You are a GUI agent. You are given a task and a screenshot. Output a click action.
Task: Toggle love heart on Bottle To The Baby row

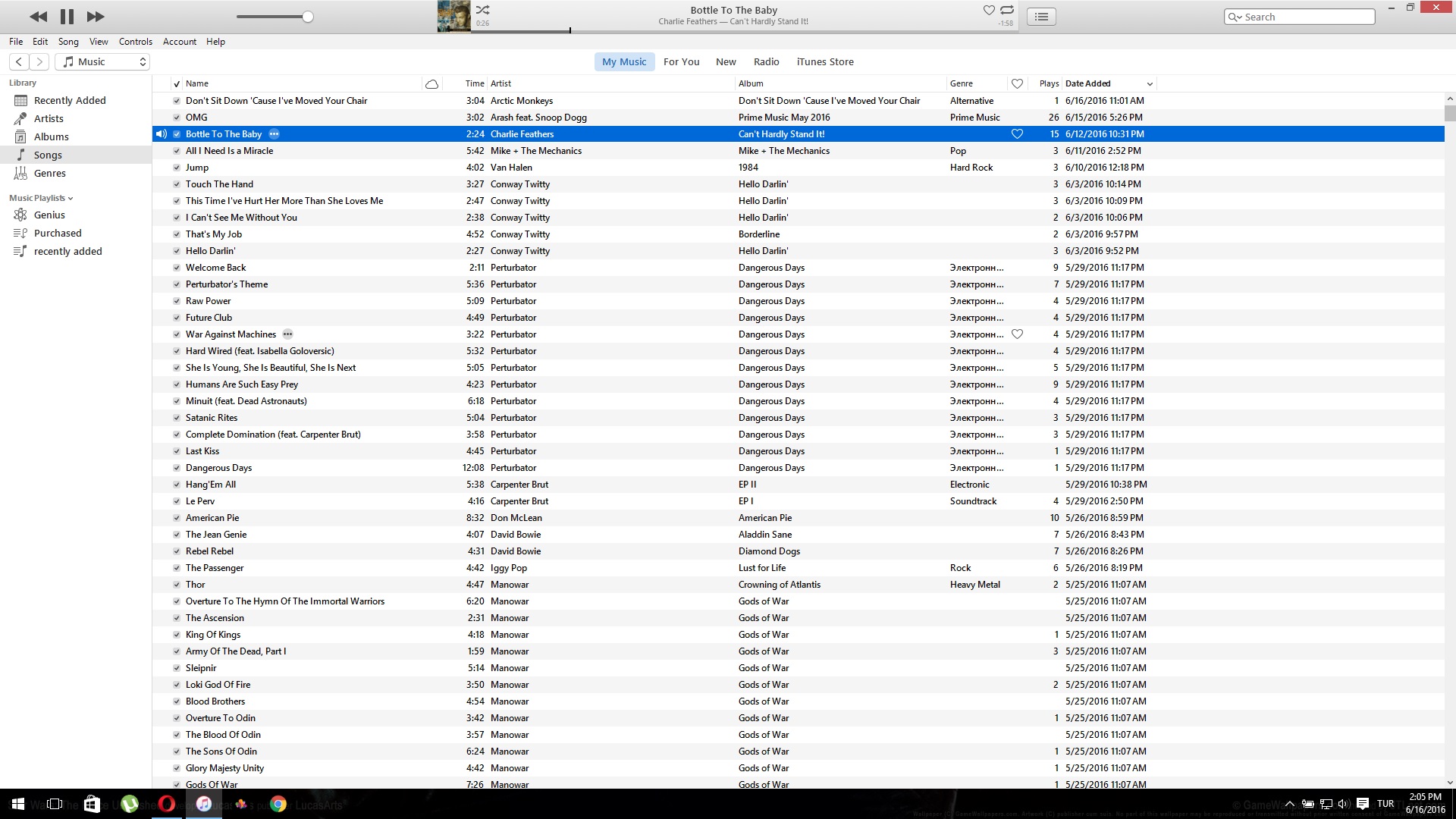pos(1017,134)
